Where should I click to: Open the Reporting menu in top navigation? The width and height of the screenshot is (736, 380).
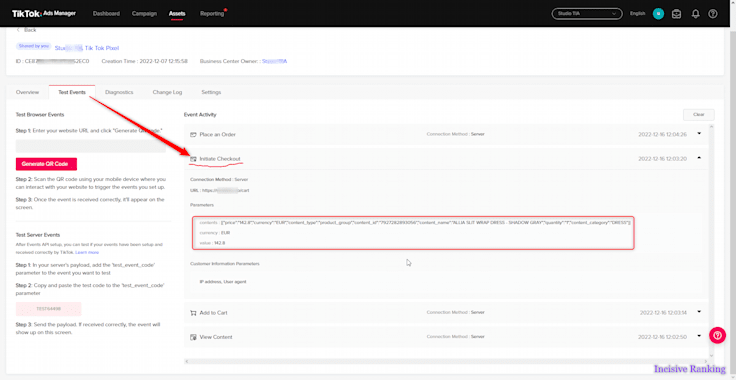coord(212,14)
